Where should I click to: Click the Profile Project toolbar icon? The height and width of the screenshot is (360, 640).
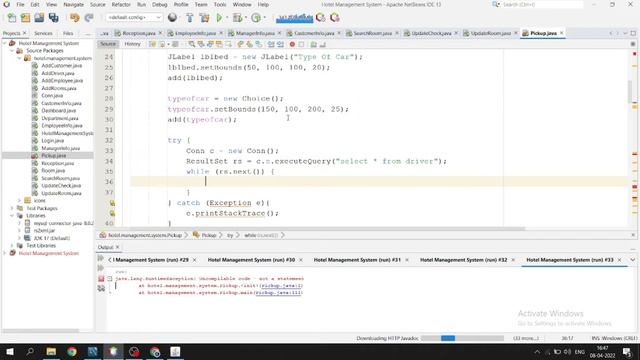256,18
